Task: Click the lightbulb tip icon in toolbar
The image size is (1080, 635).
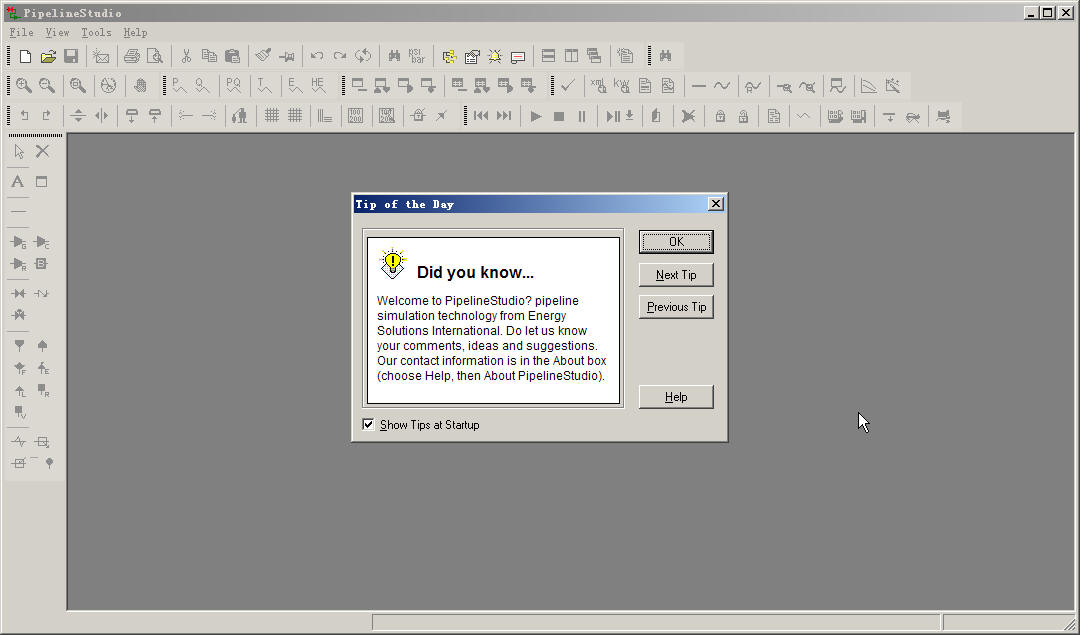Action: click(495, 56)
